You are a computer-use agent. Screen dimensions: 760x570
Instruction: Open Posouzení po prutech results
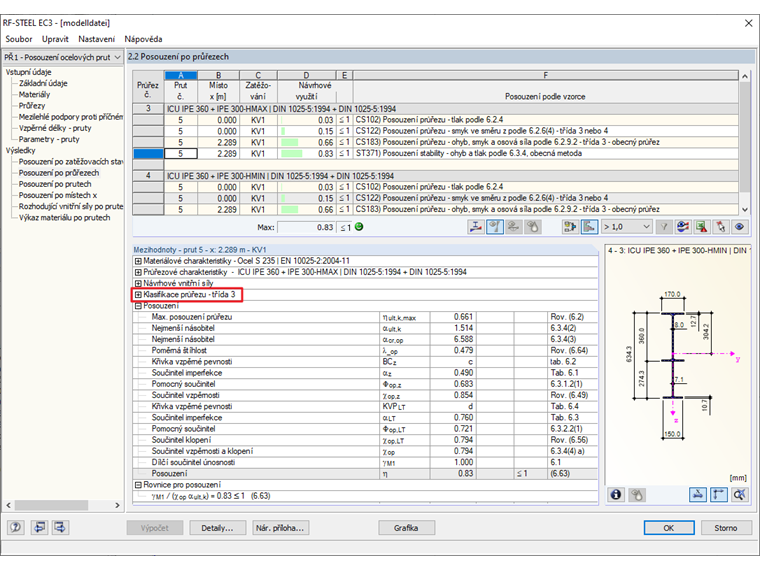55,184
